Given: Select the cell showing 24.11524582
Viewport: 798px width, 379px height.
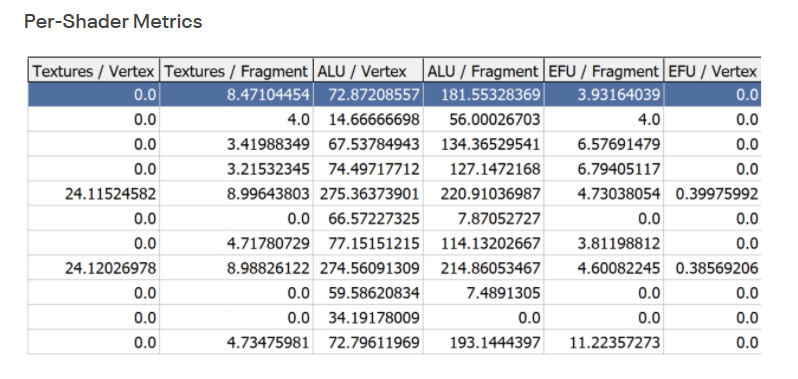Looking at the screenshot, I should click(x=94, y=194).
